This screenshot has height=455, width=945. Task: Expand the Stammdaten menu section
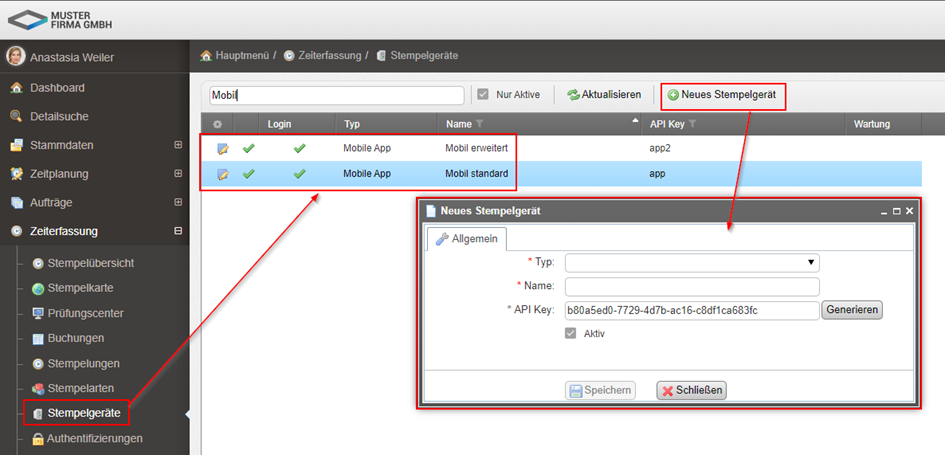click(x=178, y=145)
